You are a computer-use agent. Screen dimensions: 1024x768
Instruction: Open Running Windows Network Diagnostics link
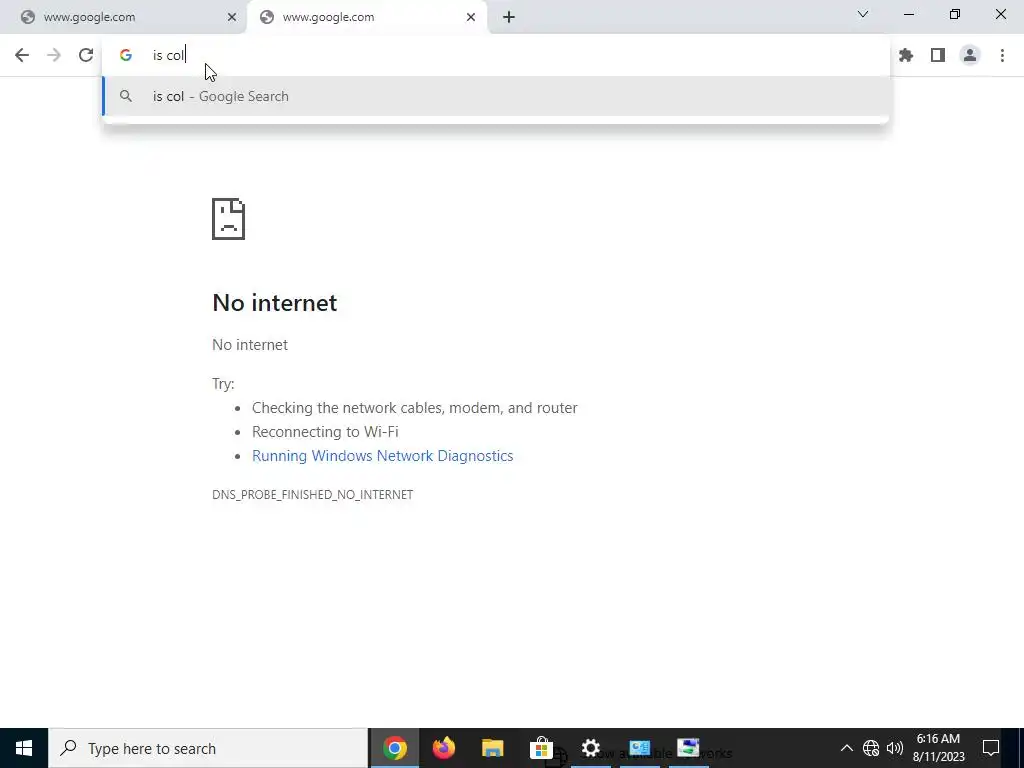pyautogui.click(x=383, y=456)
